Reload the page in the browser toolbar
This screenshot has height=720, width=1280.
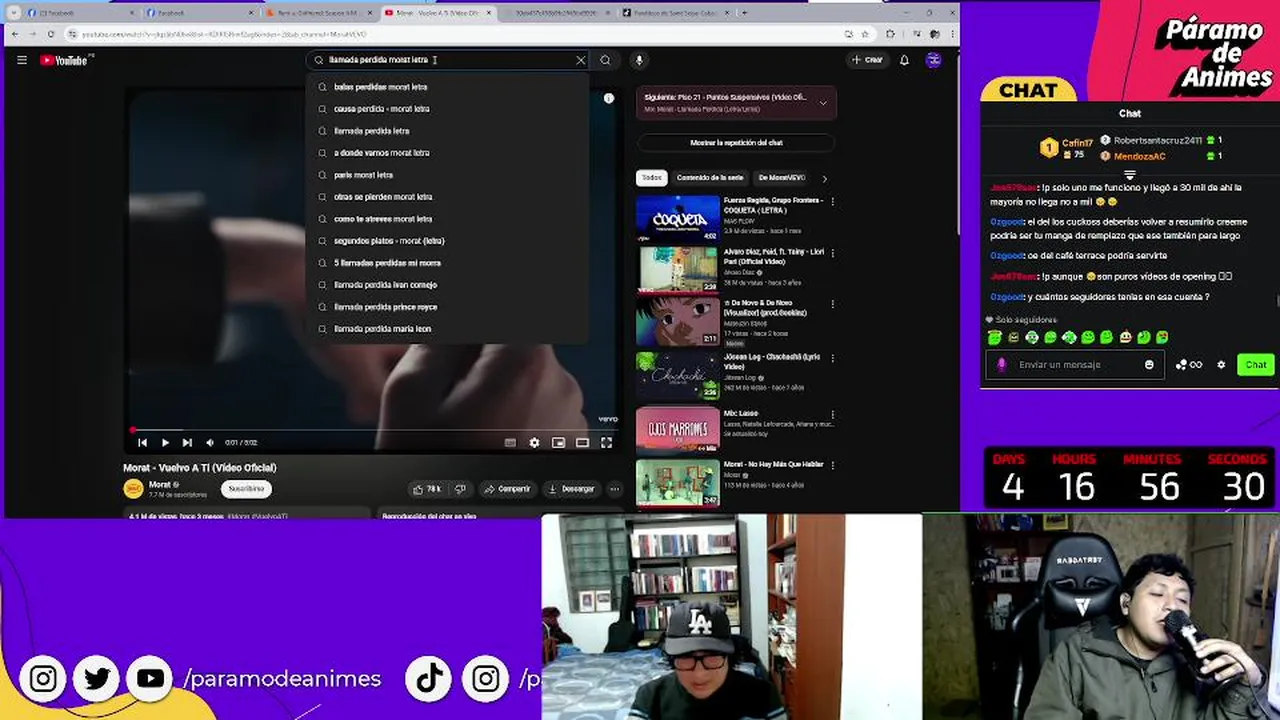[51, 34]
